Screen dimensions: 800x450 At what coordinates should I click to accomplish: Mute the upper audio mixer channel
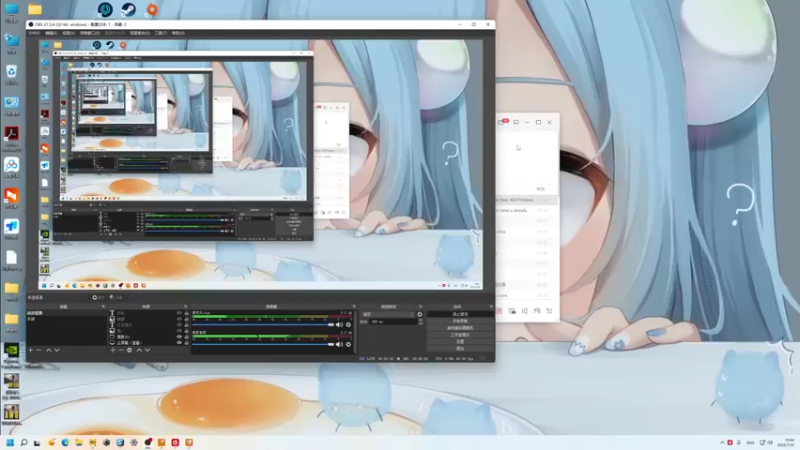pos(339,324)
